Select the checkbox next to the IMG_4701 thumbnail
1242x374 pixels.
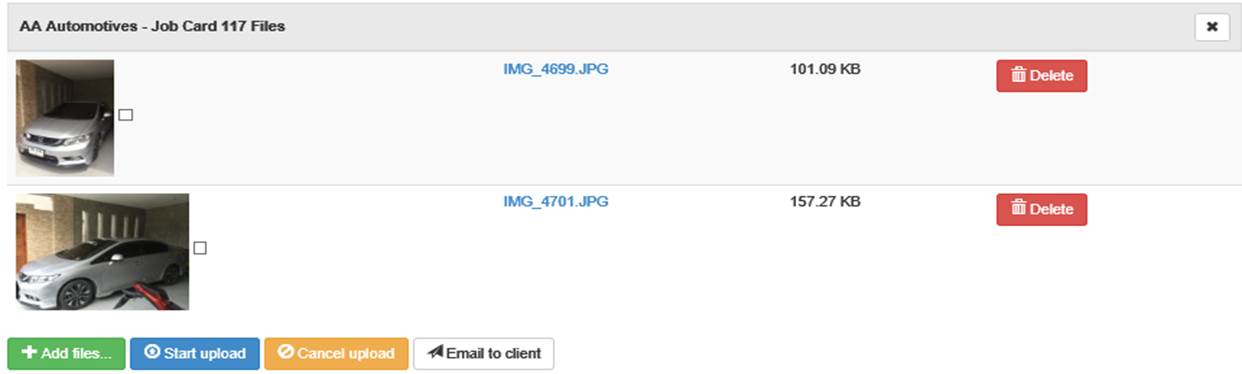point(200,248)
